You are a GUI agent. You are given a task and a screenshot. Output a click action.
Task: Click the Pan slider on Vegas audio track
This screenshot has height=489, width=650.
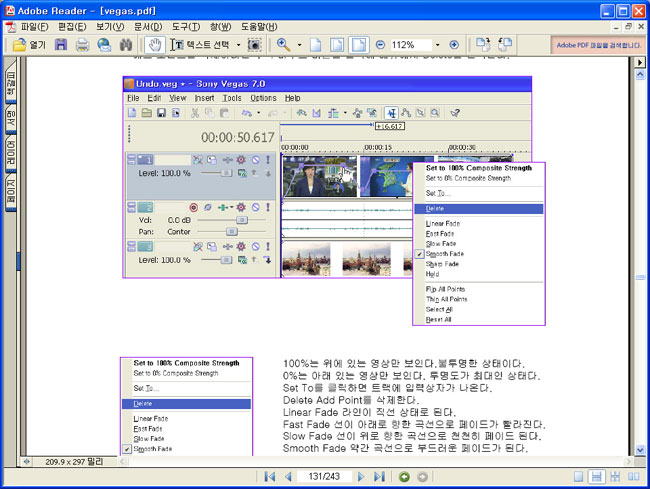click(231, 232)
